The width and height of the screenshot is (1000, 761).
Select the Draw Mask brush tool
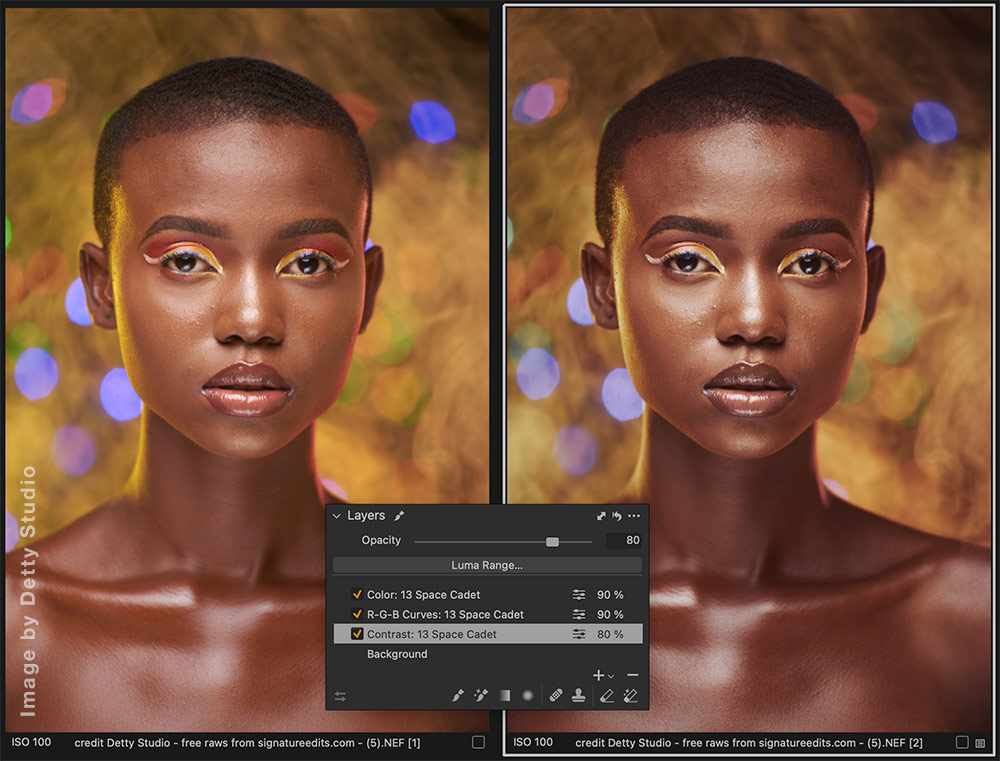[458, 696]
